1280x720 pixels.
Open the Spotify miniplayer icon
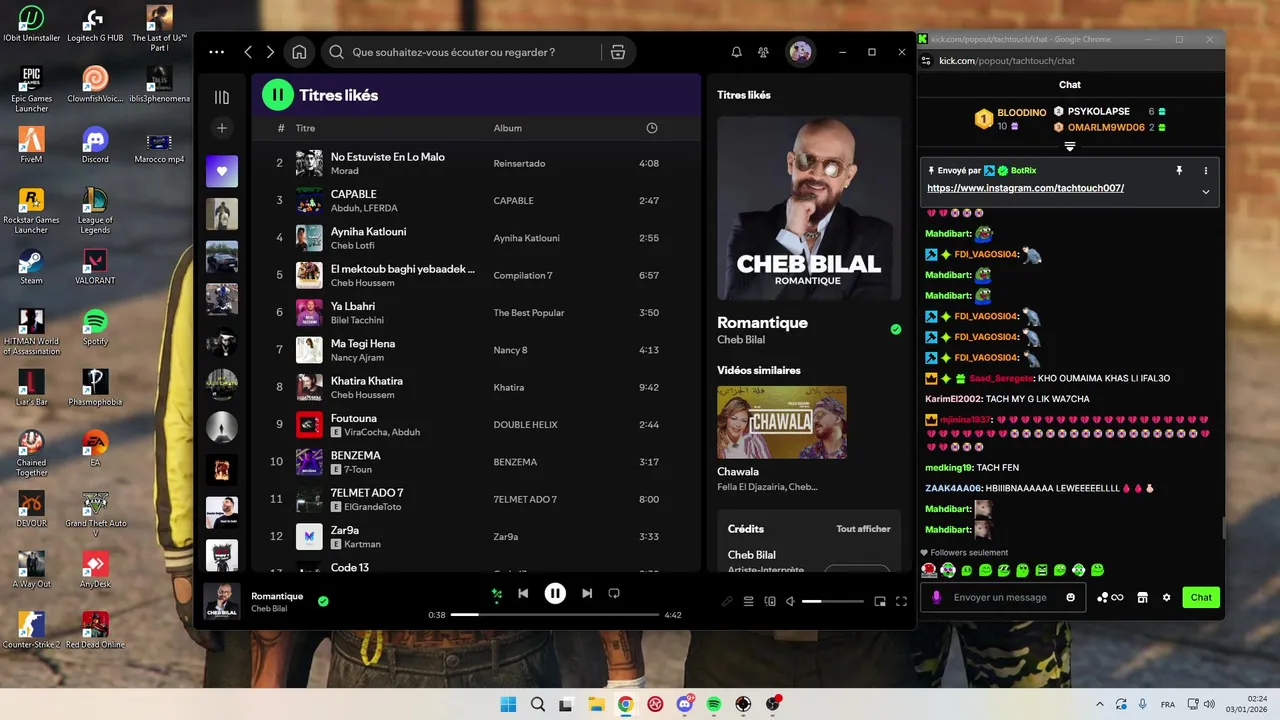(880, 601)
